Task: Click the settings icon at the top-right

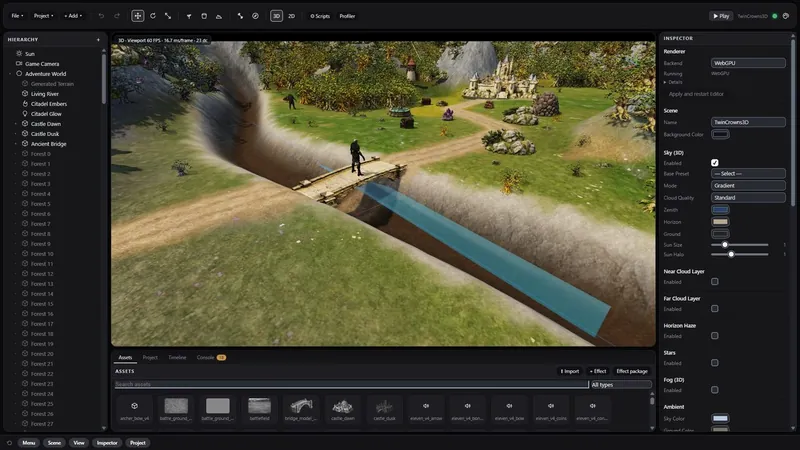Action: 786,16
